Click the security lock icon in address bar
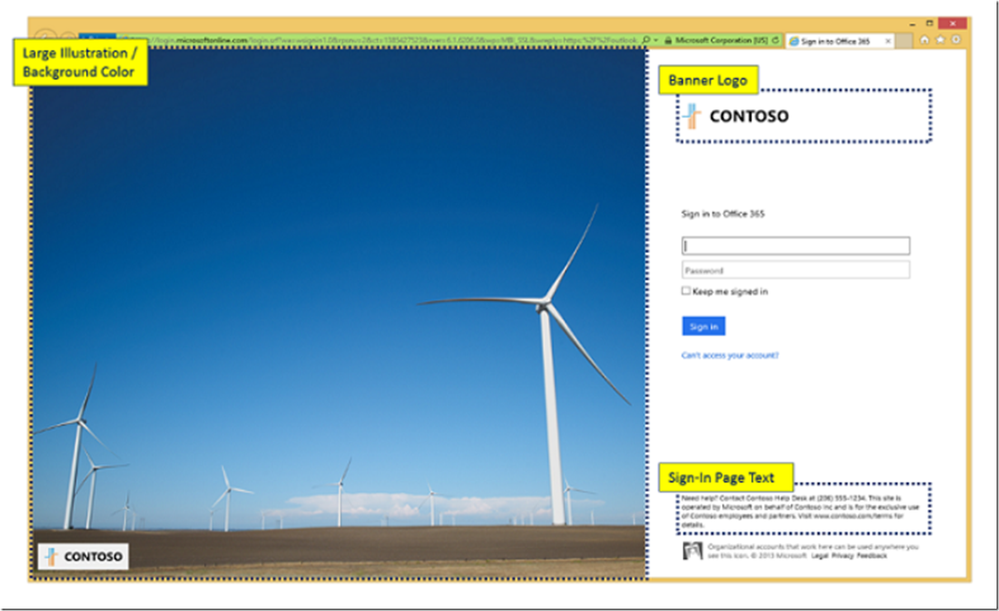The image size is (999, 611). click(668, 40)
